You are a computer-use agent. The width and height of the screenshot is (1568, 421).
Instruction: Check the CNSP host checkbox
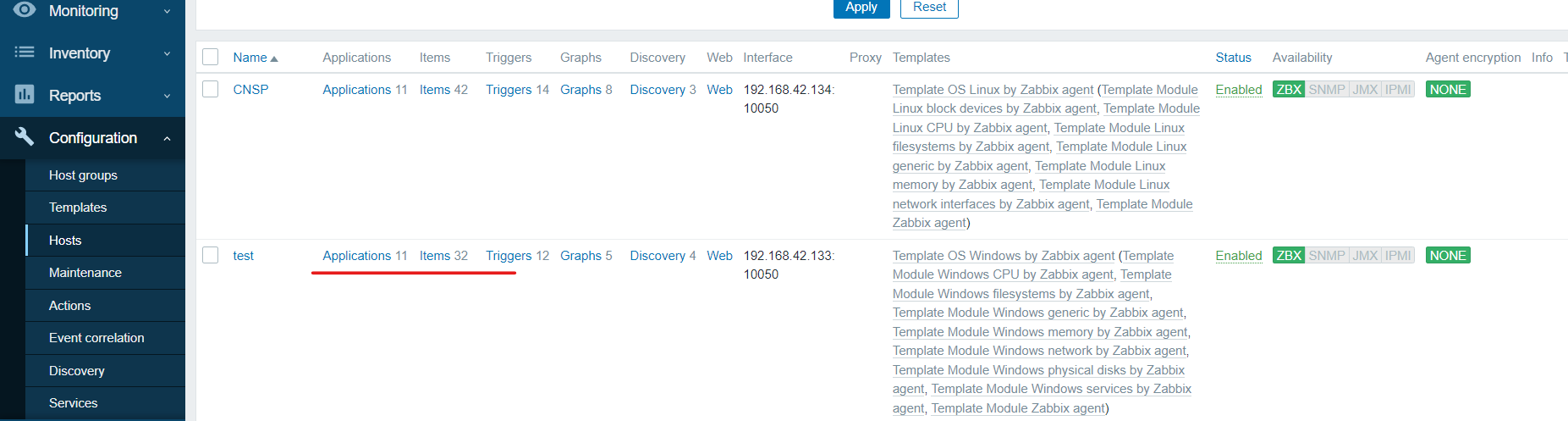211,89
